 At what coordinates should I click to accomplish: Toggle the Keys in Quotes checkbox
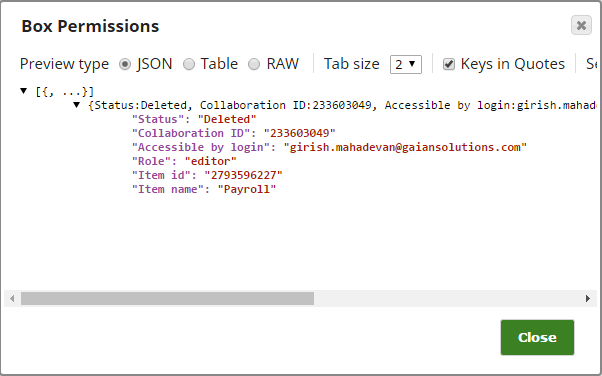point(449,64)
